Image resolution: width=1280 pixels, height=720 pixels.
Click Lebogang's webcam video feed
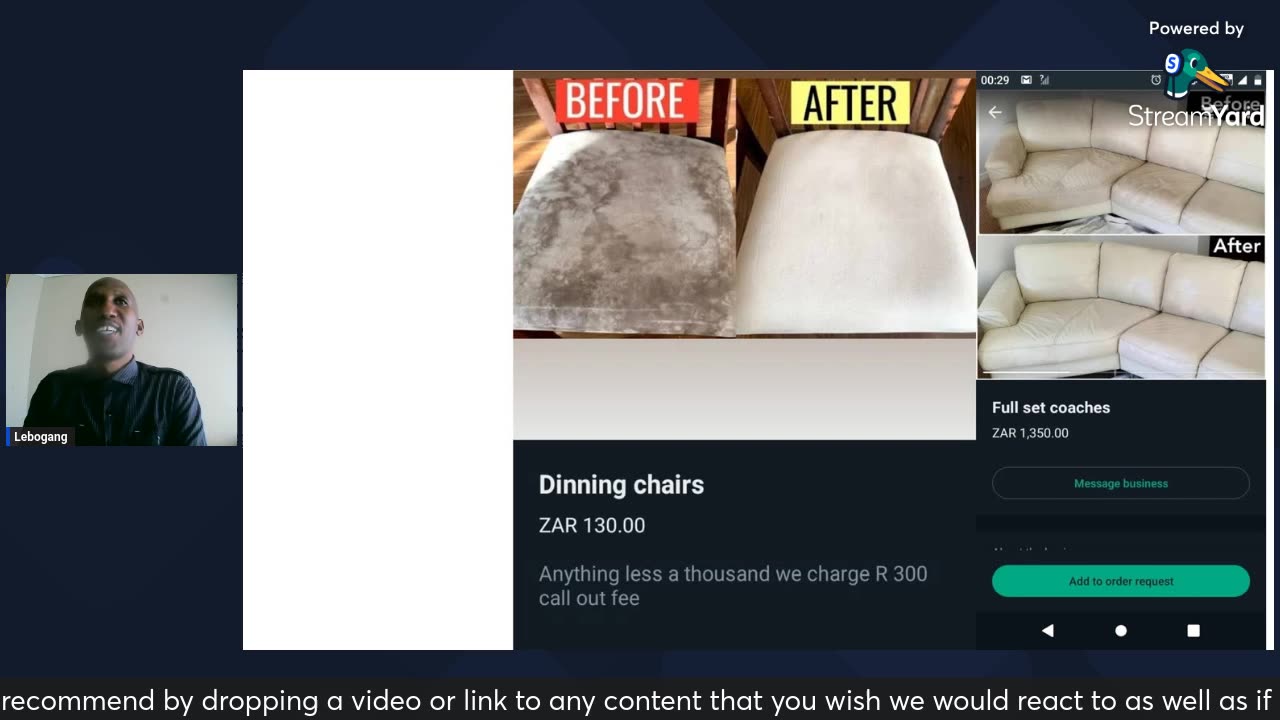tap(121, 360)
